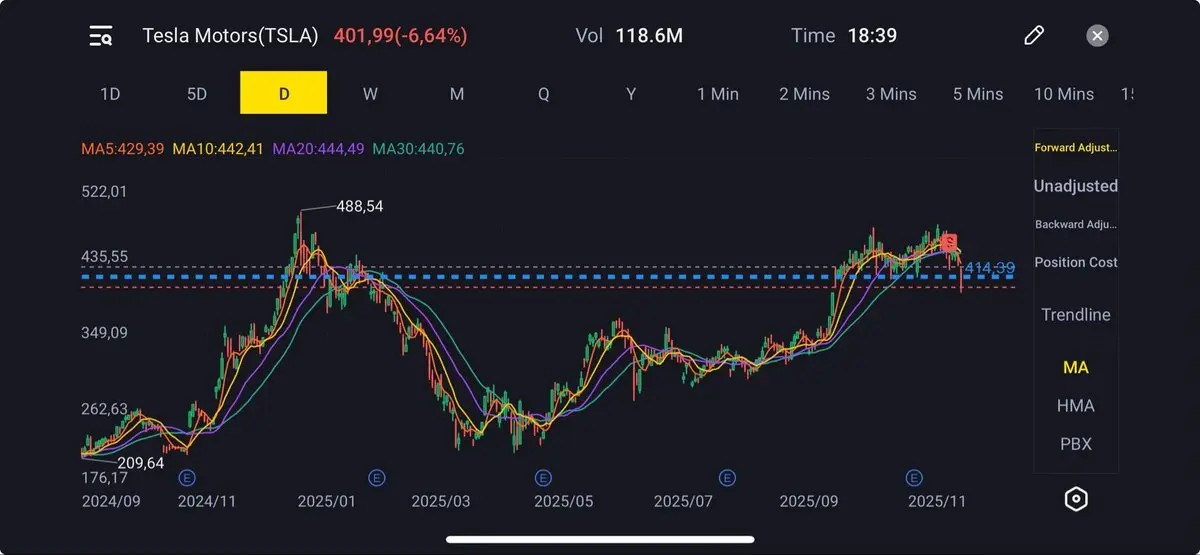
Task: Choose Backward Adjusted price mode
Action: pyautogui.click(x=1076, y=224)
